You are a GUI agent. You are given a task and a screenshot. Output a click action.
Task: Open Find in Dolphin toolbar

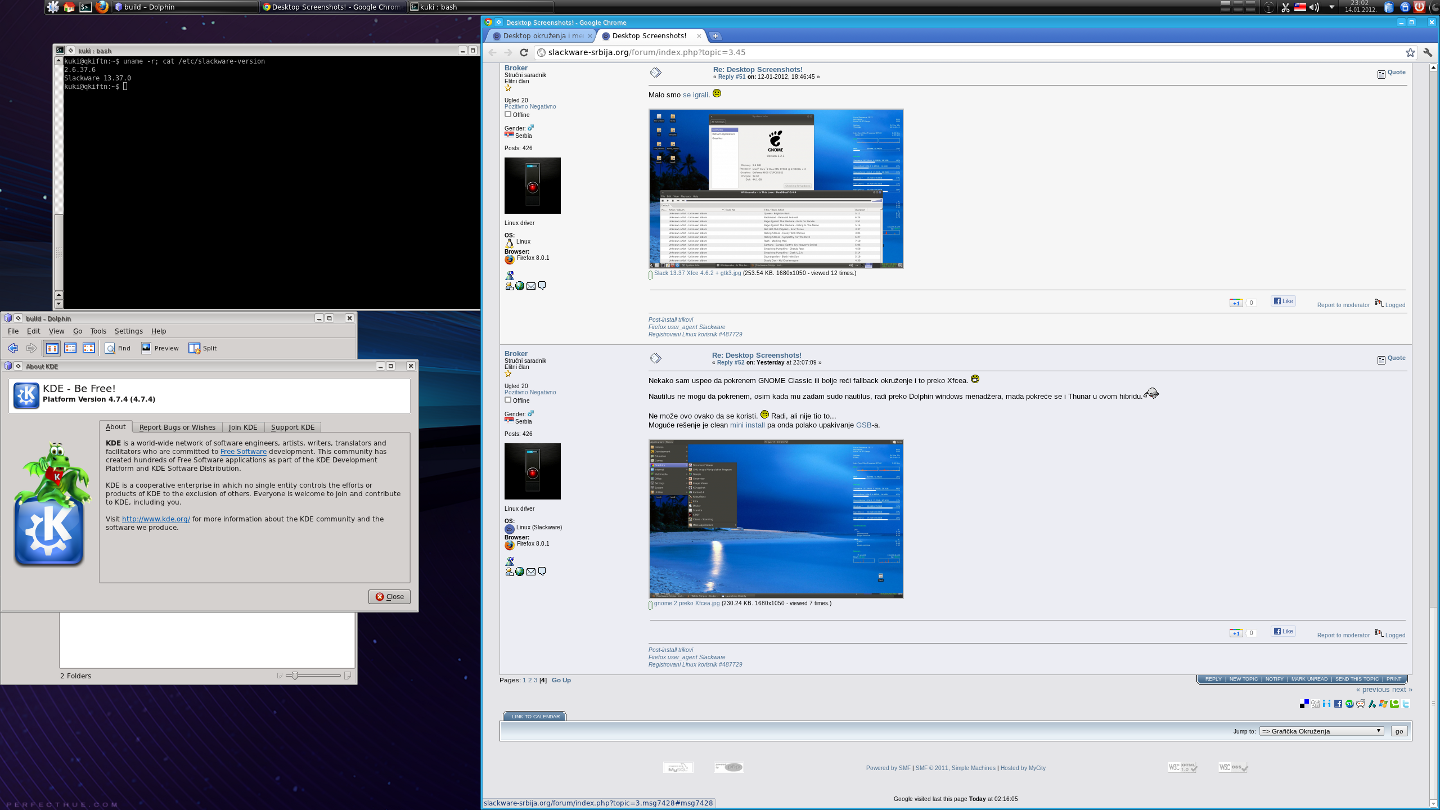tap(118, 348)
